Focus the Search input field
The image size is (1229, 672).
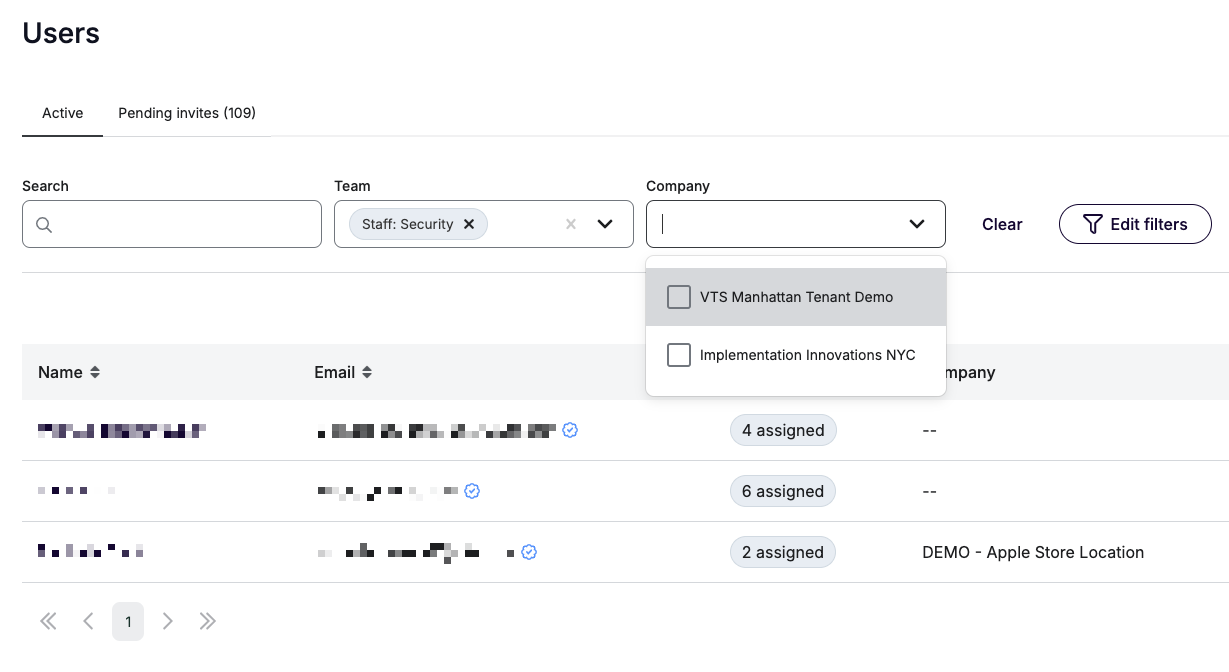tap(172, 224)
